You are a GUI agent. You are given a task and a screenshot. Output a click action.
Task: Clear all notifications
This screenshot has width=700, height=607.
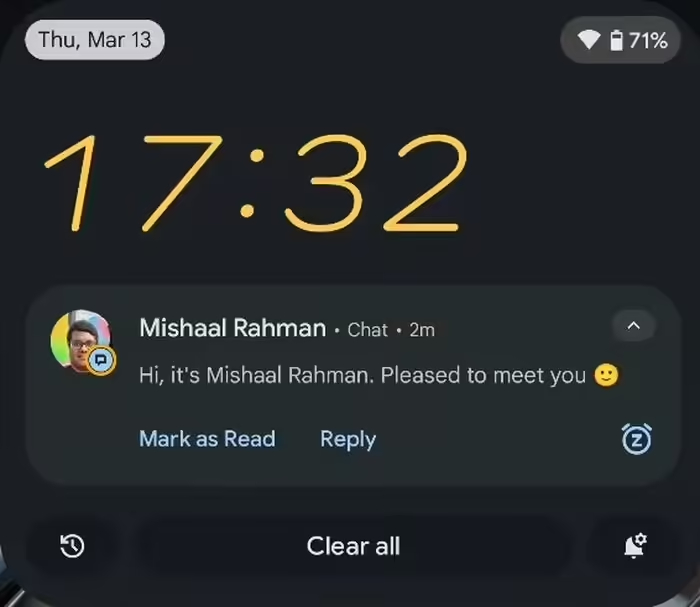(x=353, y=546)
